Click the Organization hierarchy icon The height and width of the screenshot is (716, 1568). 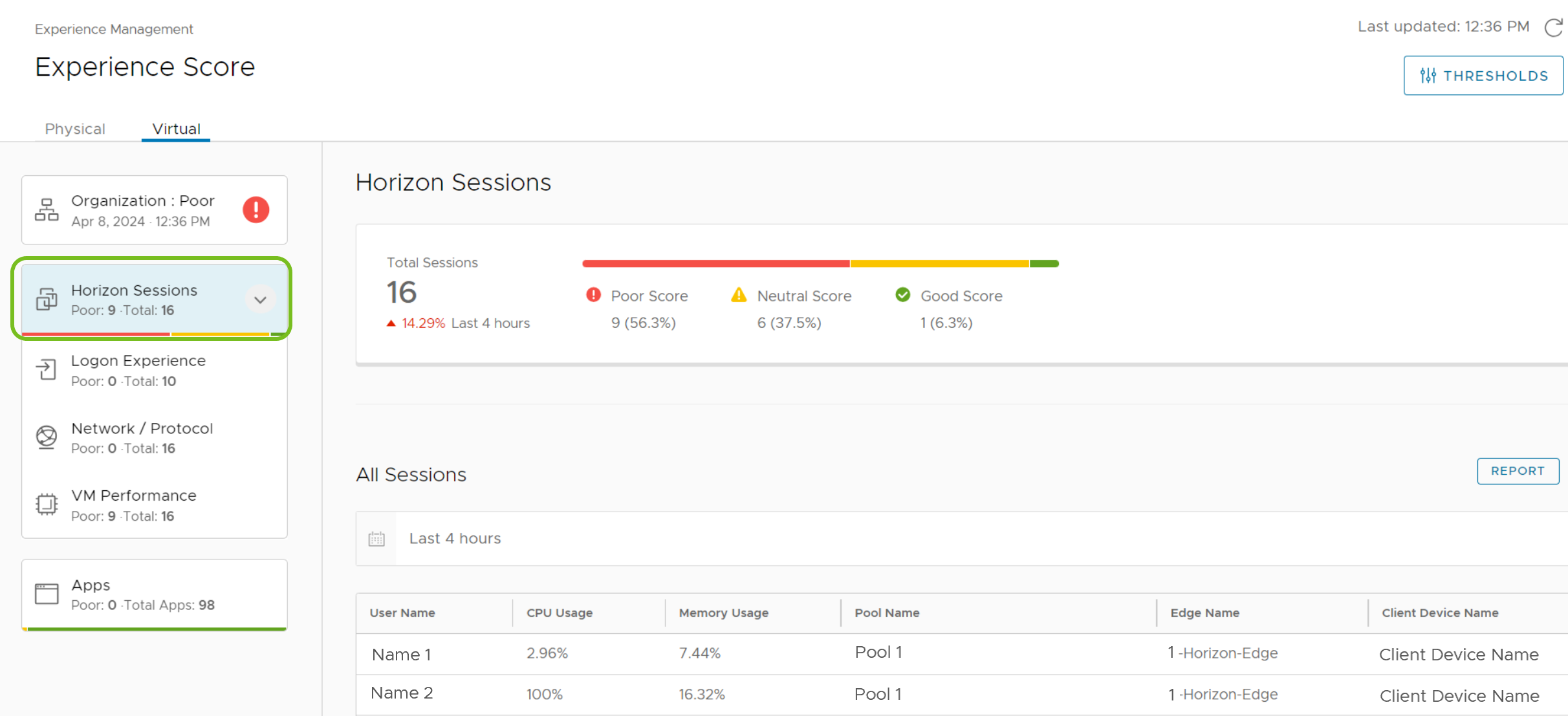(x=47, y=210)
